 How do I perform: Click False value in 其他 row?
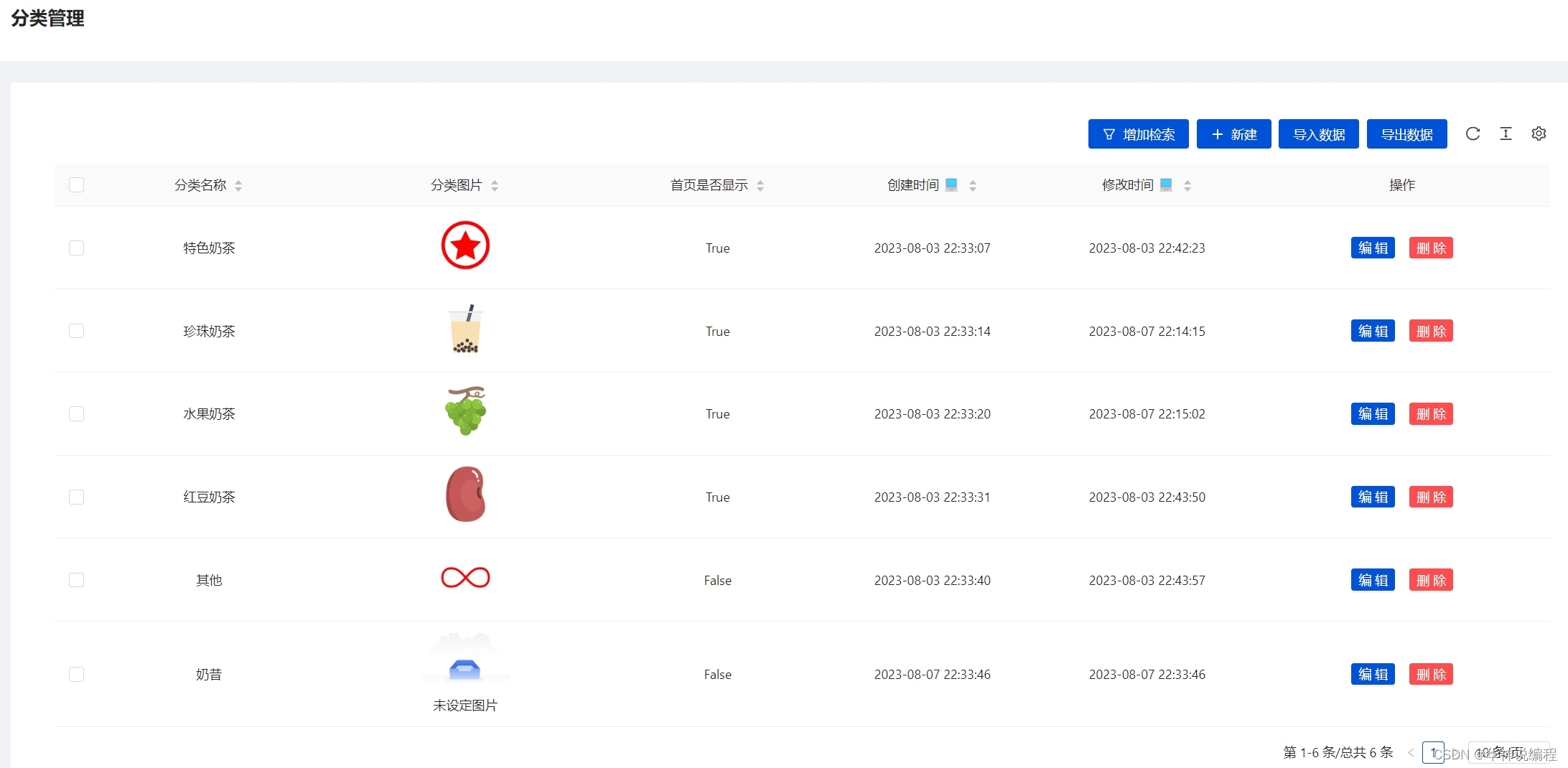pyautogui.click(x=717, y=580)
